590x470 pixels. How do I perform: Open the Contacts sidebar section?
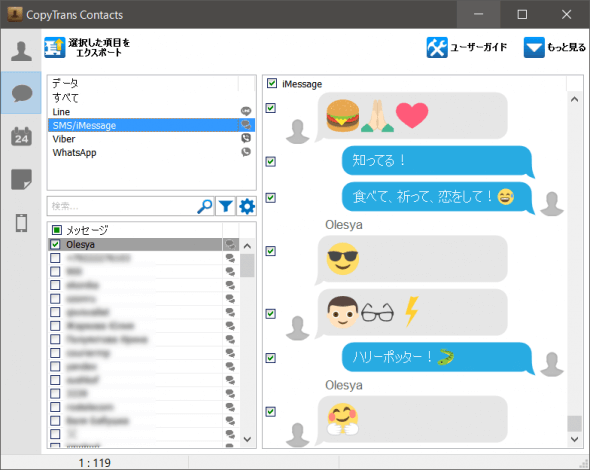click(21, 51)
